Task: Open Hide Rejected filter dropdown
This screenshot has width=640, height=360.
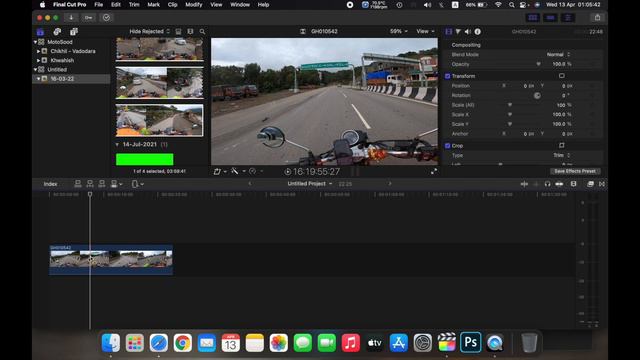Action: point(149,31)
